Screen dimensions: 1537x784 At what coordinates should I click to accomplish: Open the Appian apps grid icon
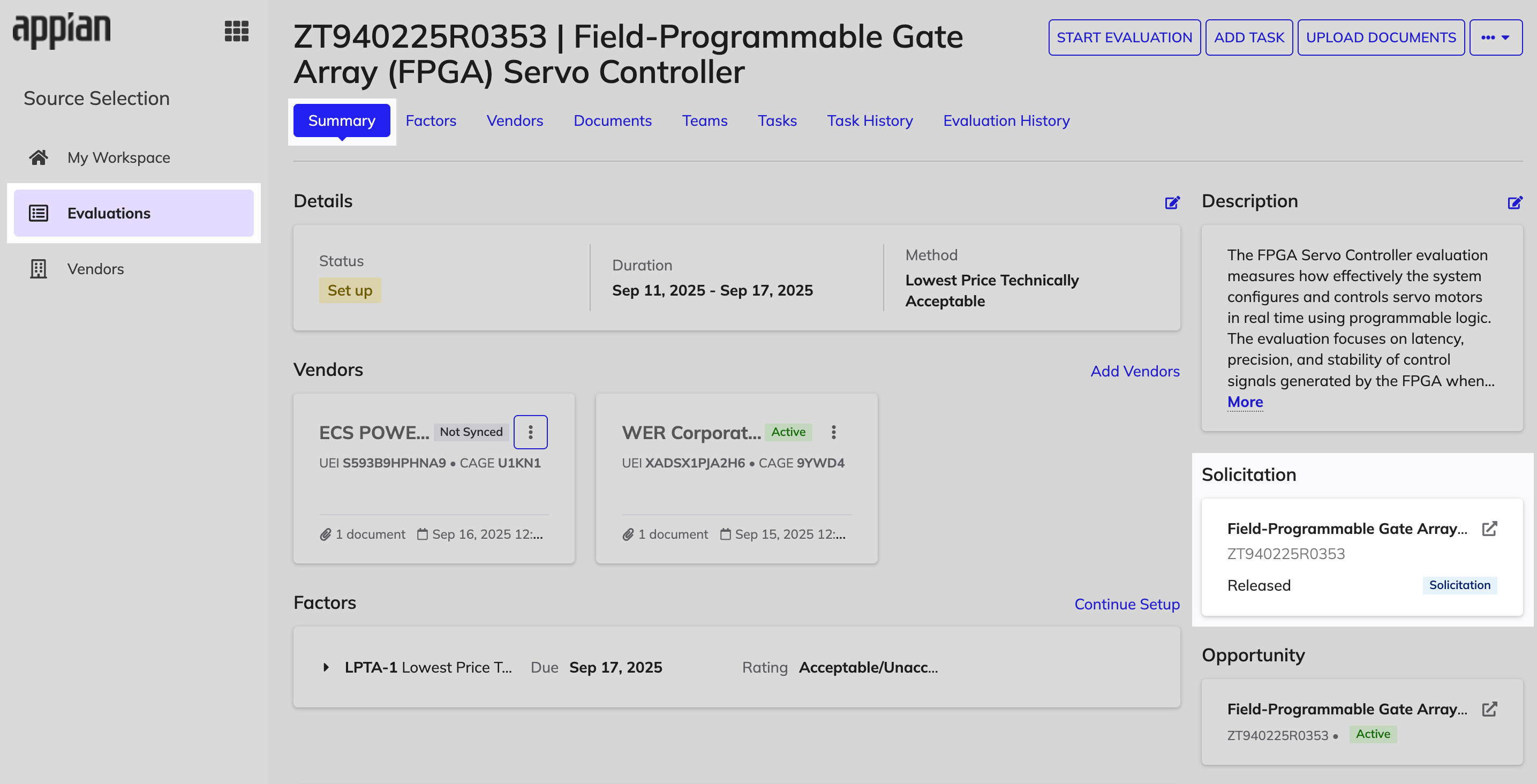[236, 31]
